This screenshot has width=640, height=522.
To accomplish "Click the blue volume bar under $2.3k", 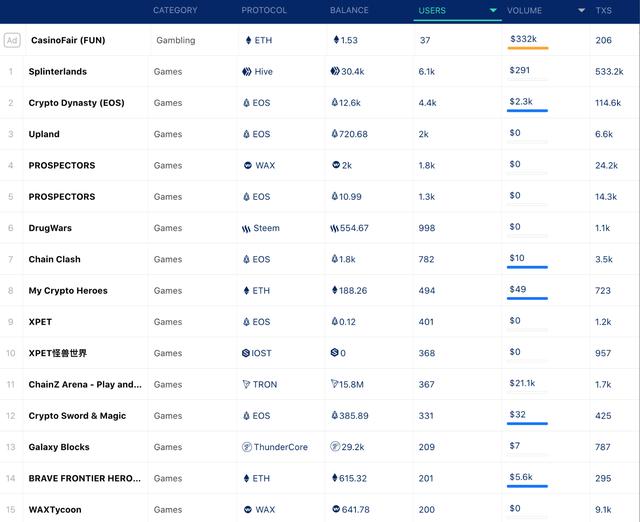I will (x=527, y=111).
